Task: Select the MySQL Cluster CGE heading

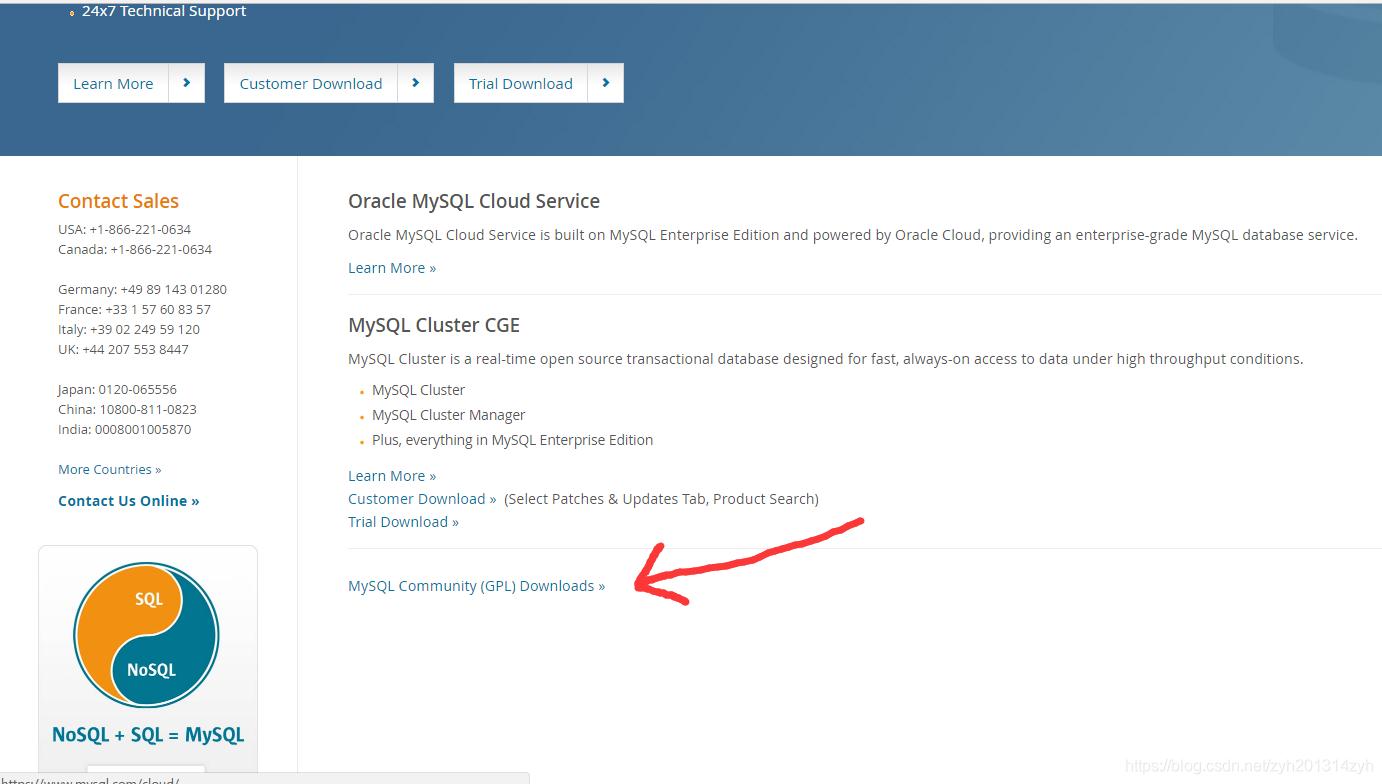Action: click(434, 325)
